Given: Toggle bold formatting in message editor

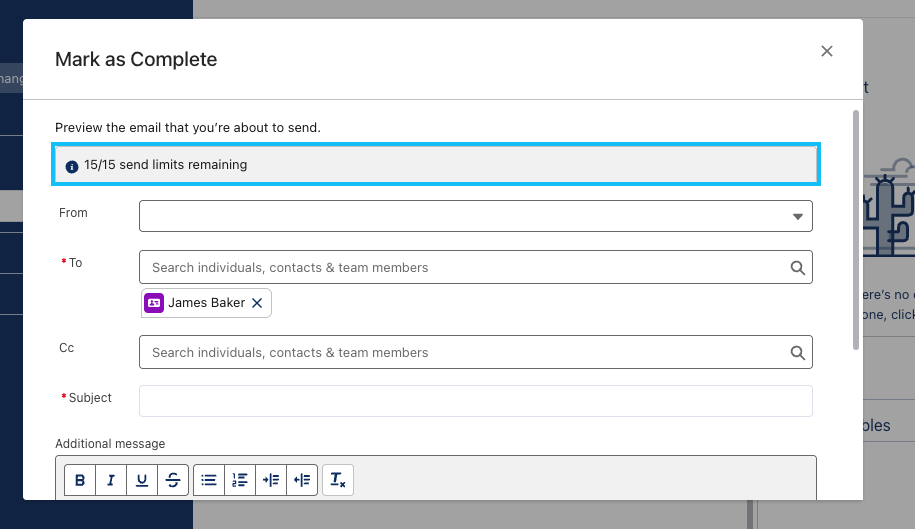Looking at the screenshot, I should click(80, 480).
